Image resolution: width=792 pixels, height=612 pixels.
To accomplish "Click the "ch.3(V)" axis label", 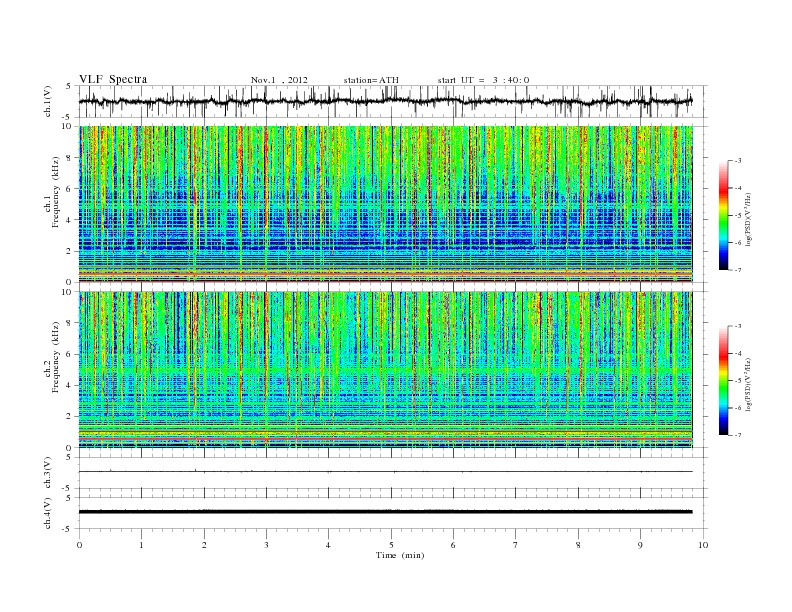I will pos(48,473).
